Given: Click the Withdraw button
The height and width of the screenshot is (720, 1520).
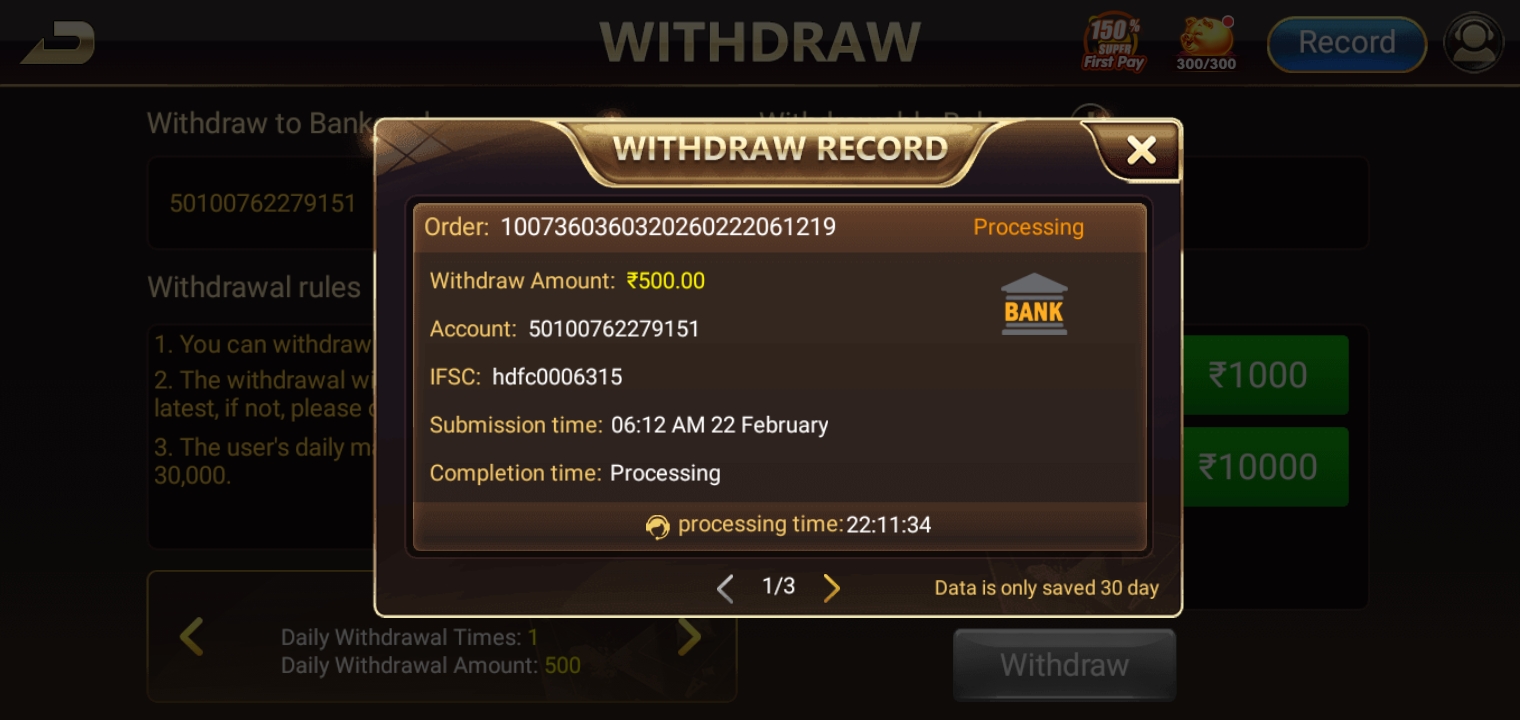Looking at the screenshot, I should [1064, 665].
